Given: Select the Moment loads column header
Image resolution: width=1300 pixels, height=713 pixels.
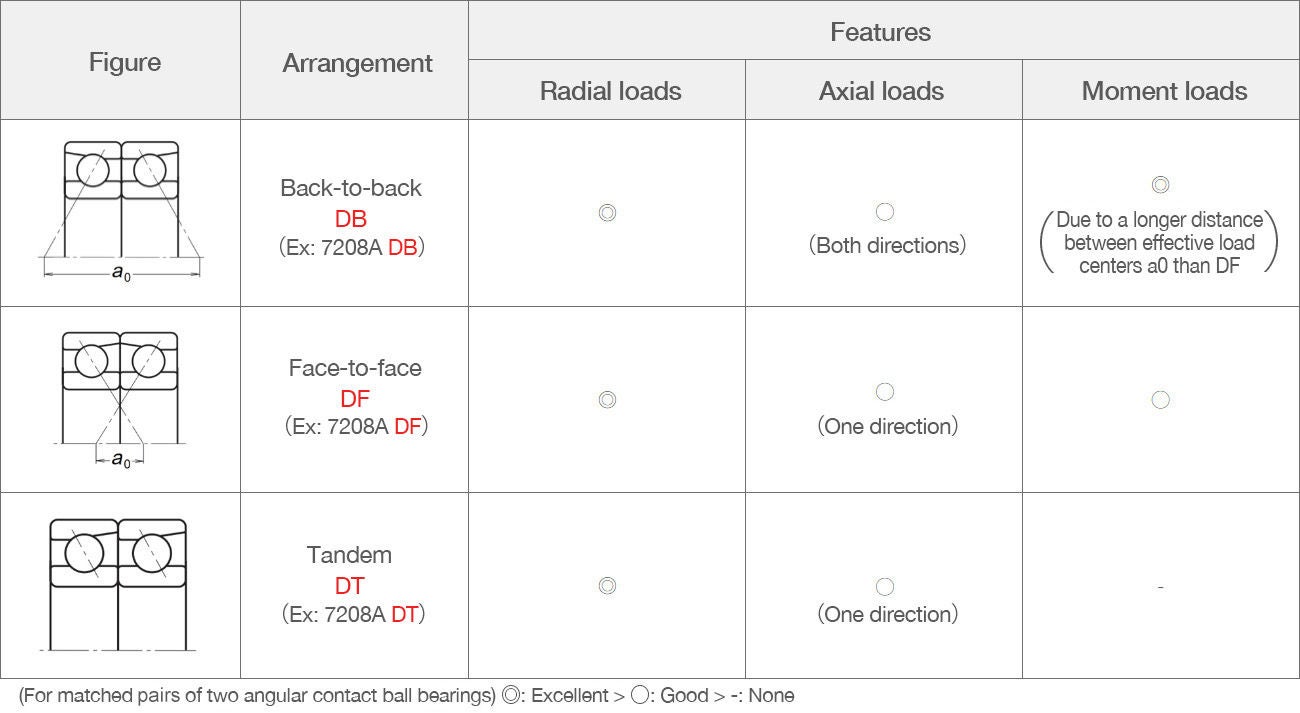Looking at the screenshot, I should click(x=1164, y=91).
